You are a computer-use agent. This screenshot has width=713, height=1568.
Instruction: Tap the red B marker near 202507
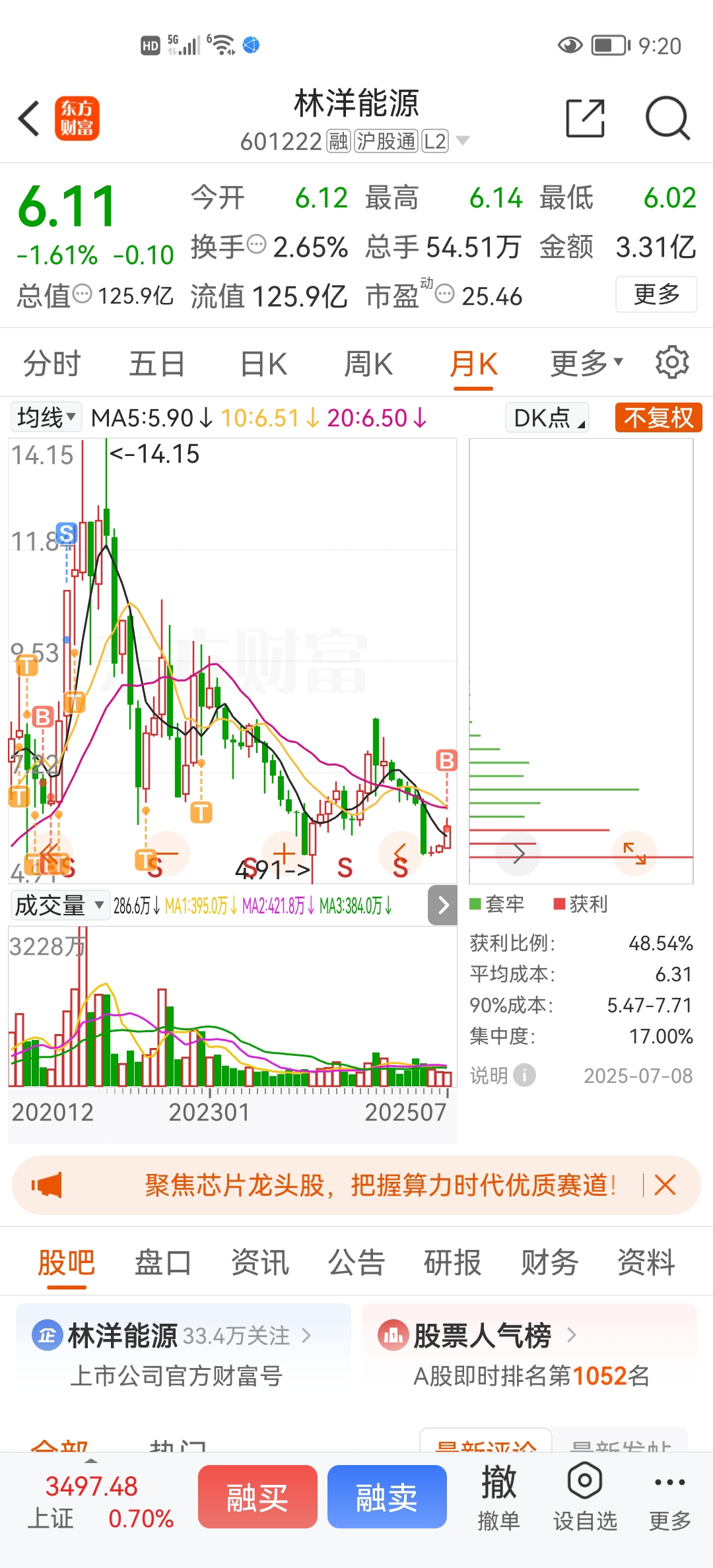click(447, 760)
